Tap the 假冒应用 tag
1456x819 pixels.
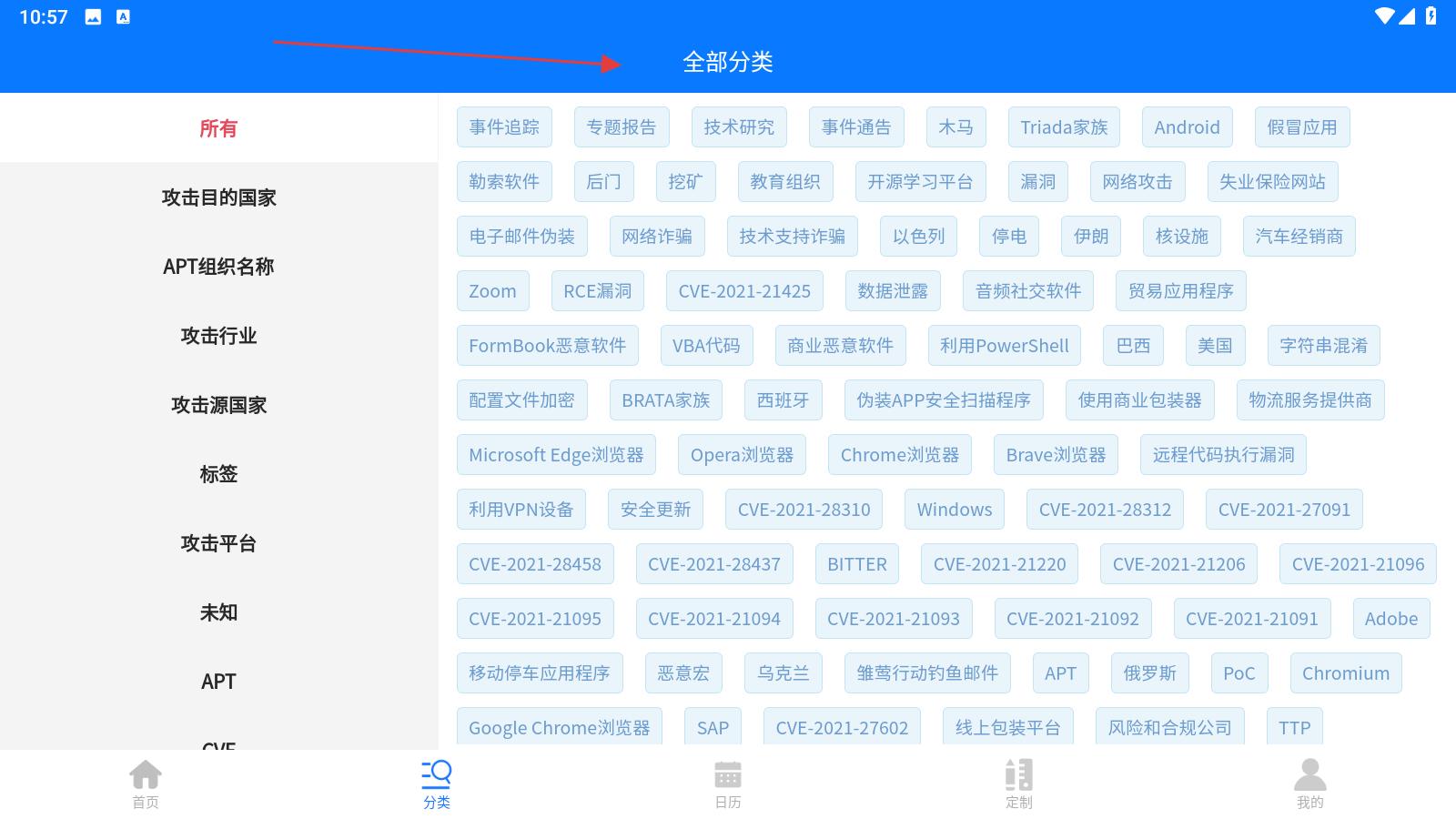(x=1302, y=127)
